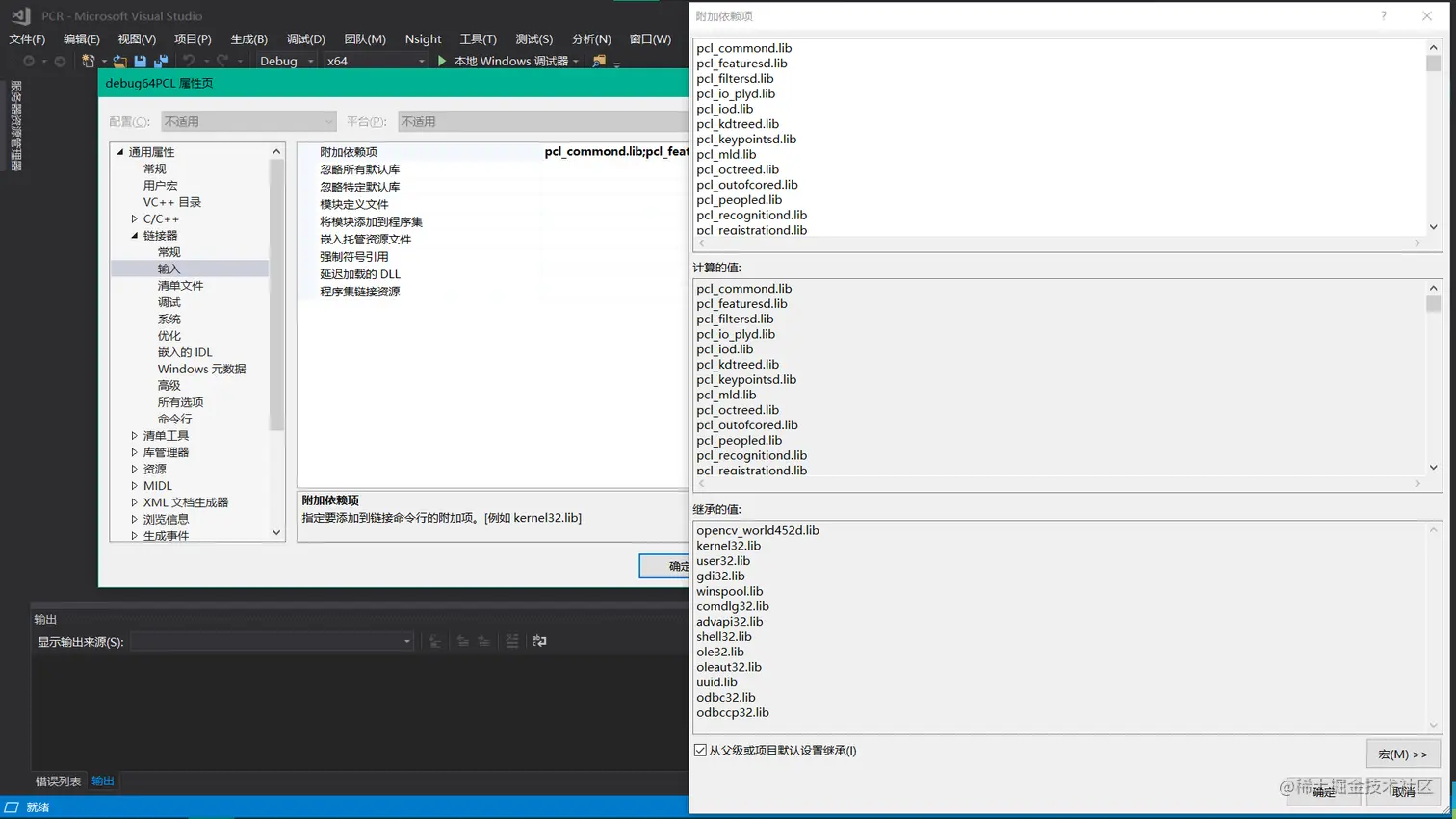
Task: Click the status bar ready indicator icon
Action: (12, 806)
